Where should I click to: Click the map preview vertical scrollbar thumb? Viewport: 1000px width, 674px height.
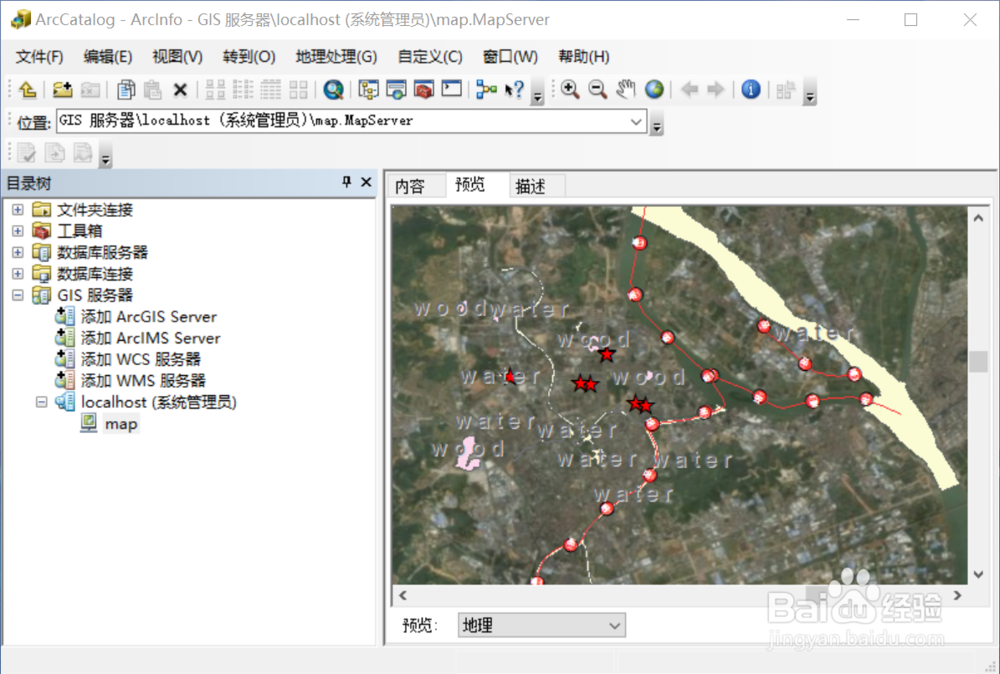click(978, 362)
